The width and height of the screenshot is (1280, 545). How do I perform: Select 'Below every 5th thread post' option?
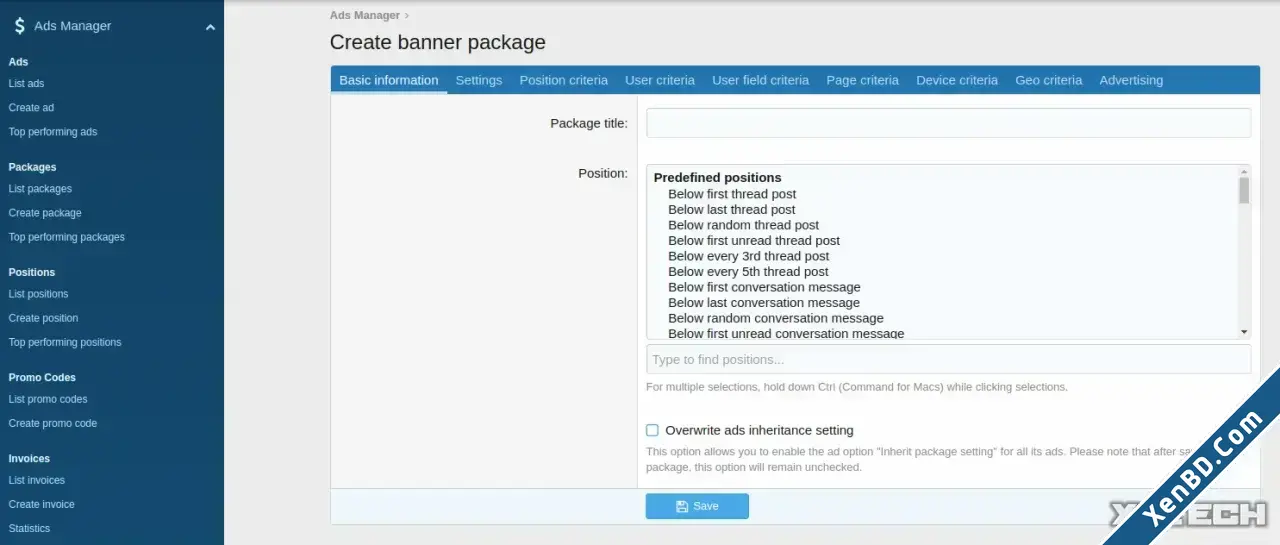tap(748, 271)
